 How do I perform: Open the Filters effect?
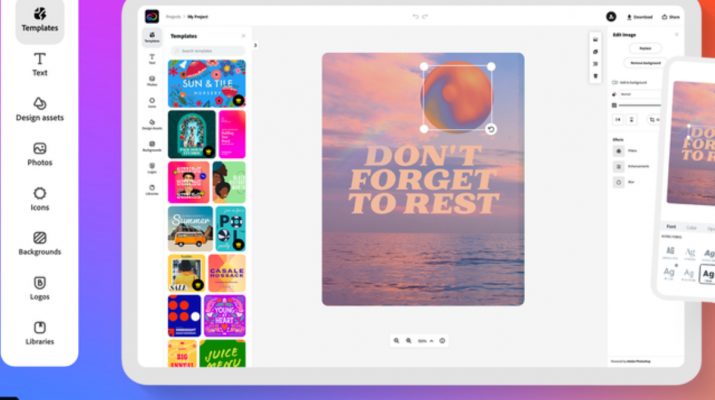(625, 151)
